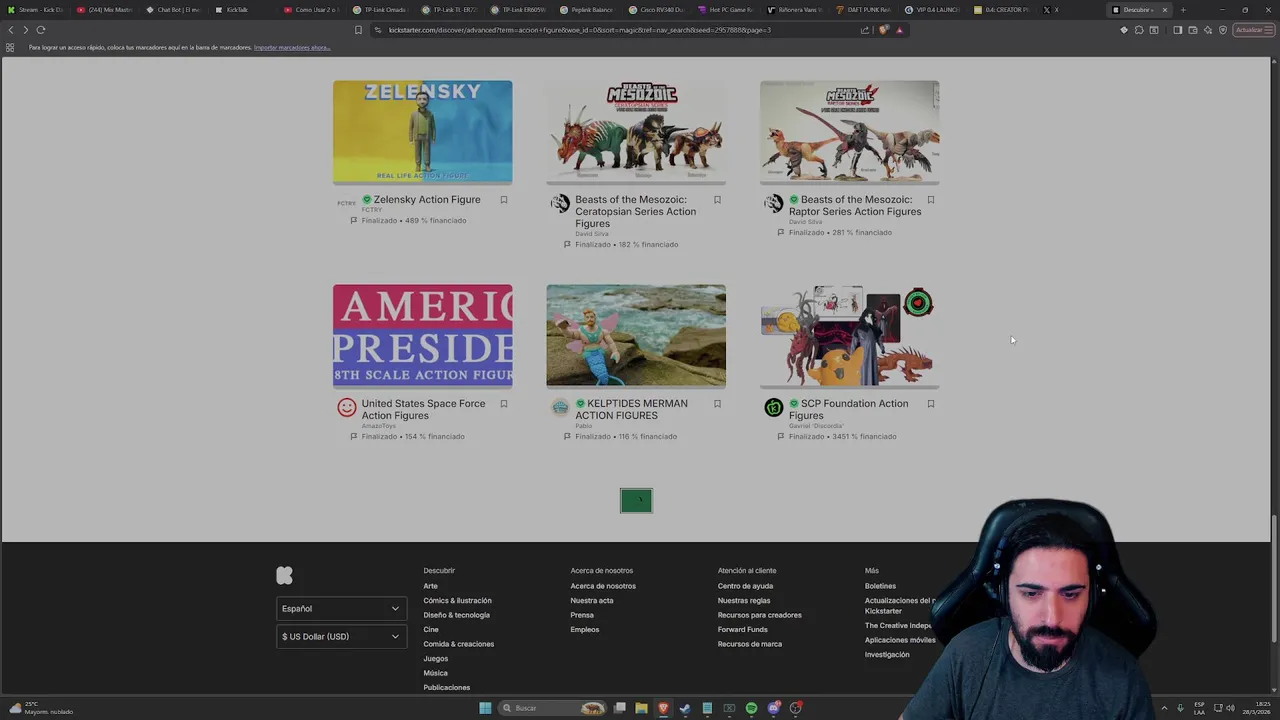Switch to KickTalk tab
Image resolution: width=1280 pixels, height=720 pixels.
(x=241, y=10)
